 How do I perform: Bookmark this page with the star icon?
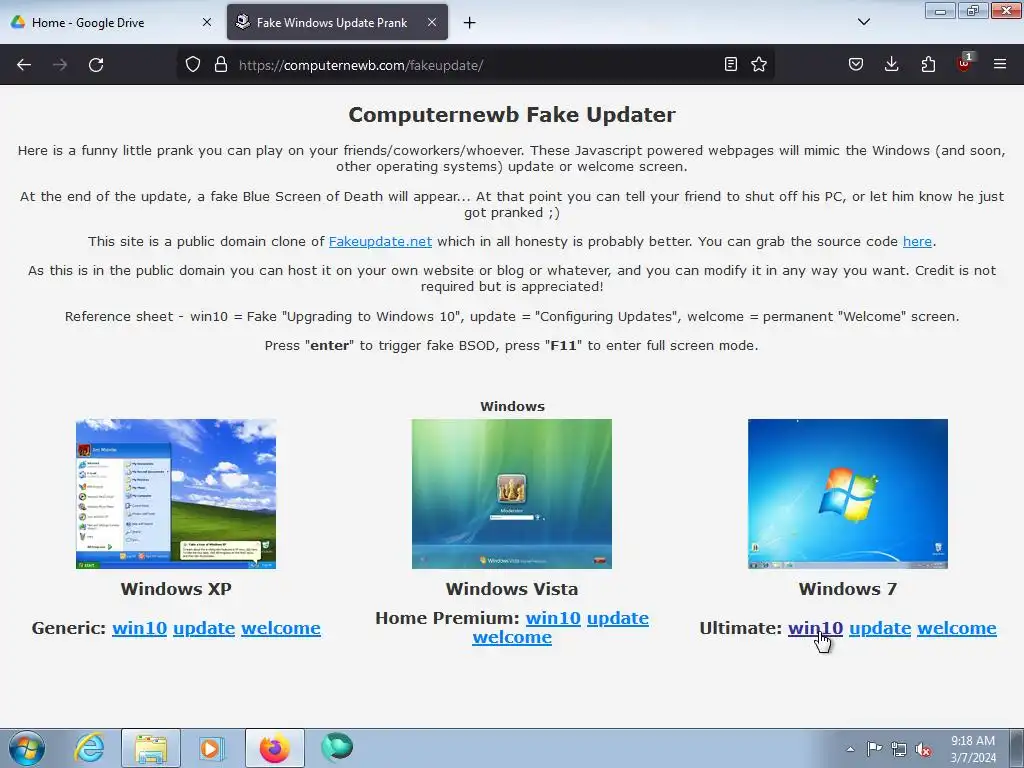(759, 64)
